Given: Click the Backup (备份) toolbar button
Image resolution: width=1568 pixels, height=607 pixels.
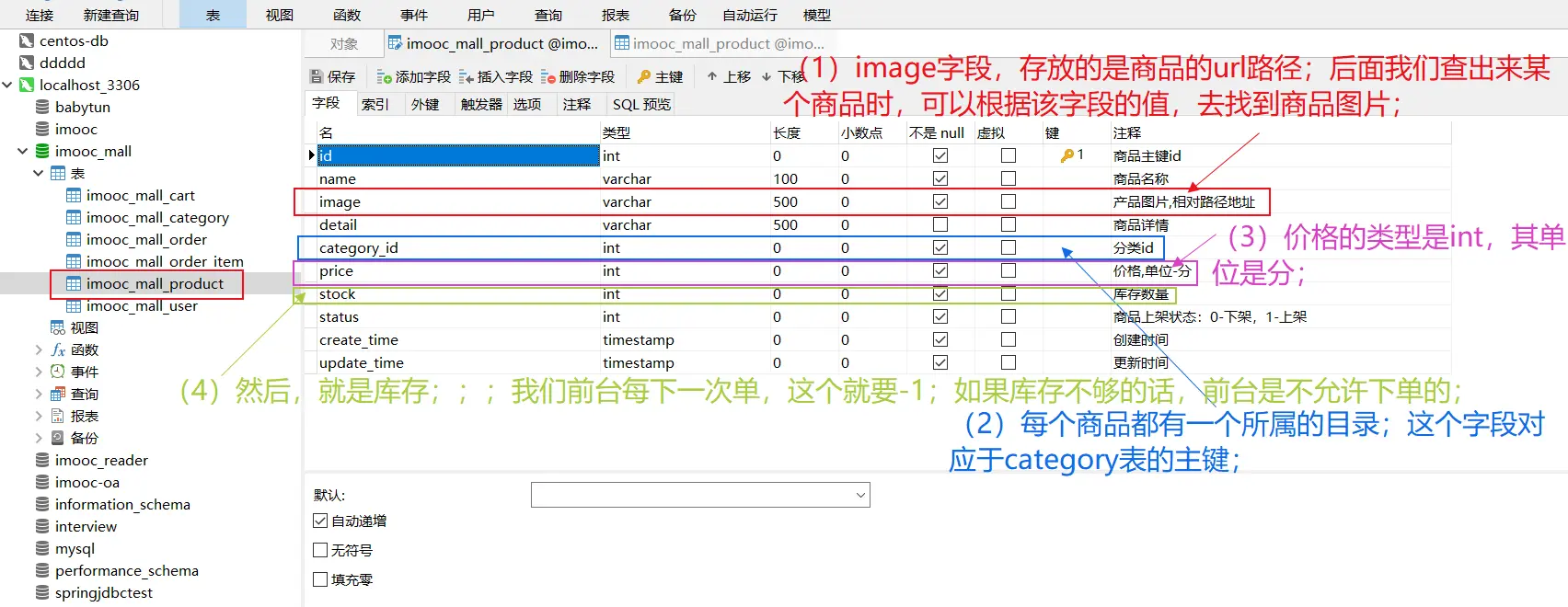Looking at the screenshot, I should coord(682,15).
